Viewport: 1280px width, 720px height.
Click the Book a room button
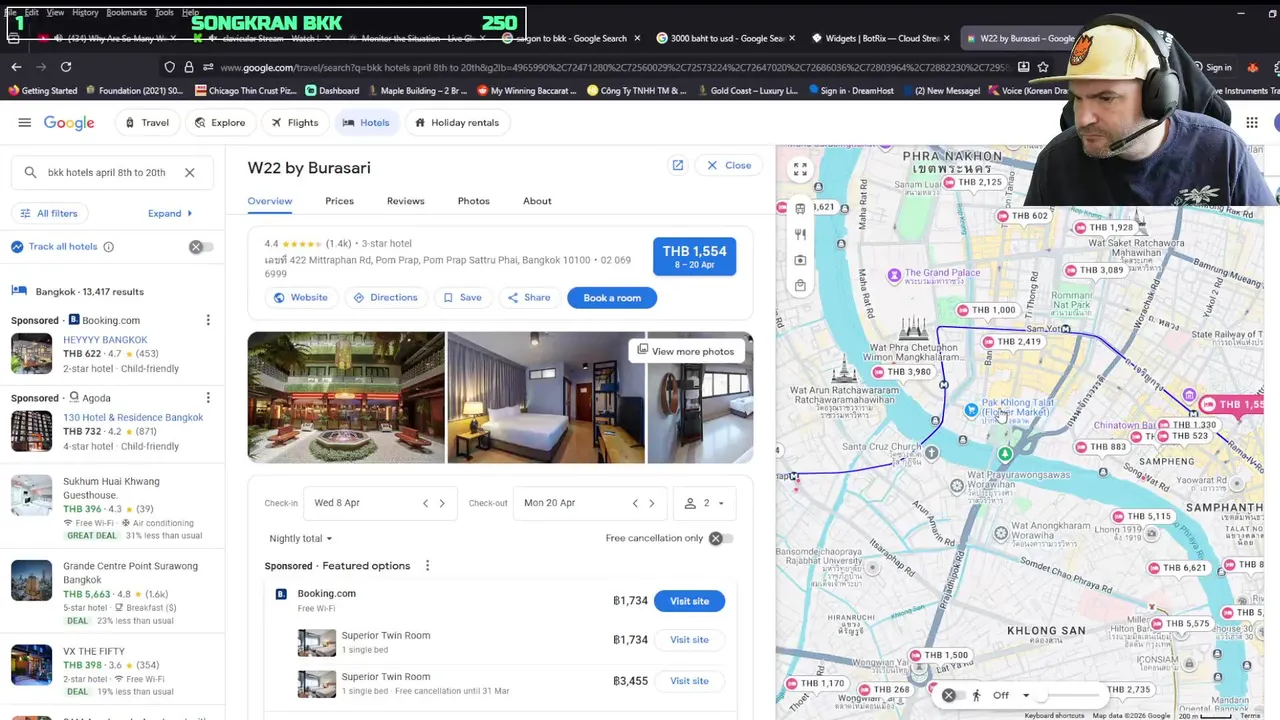point(612,297)
